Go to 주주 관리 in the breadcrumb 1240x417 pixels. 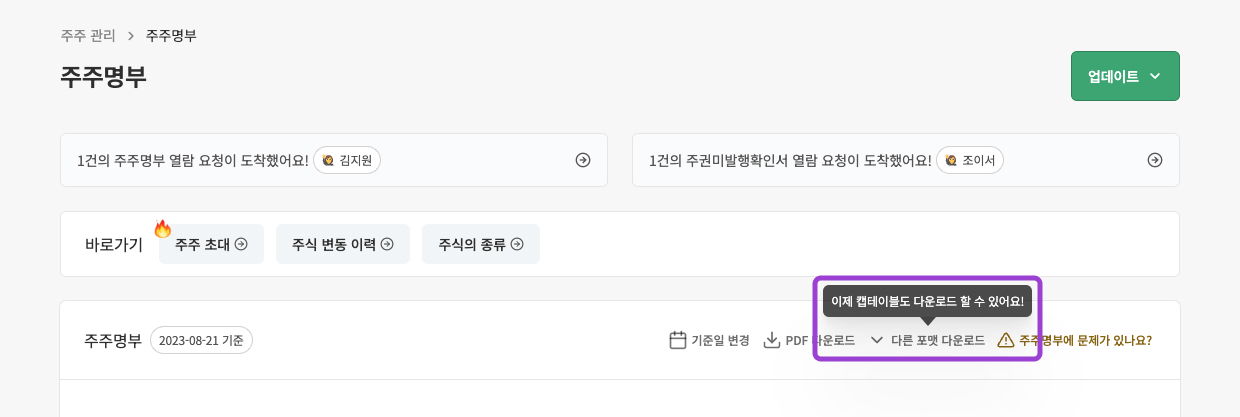pyautogui.click(x=88, y=36)
